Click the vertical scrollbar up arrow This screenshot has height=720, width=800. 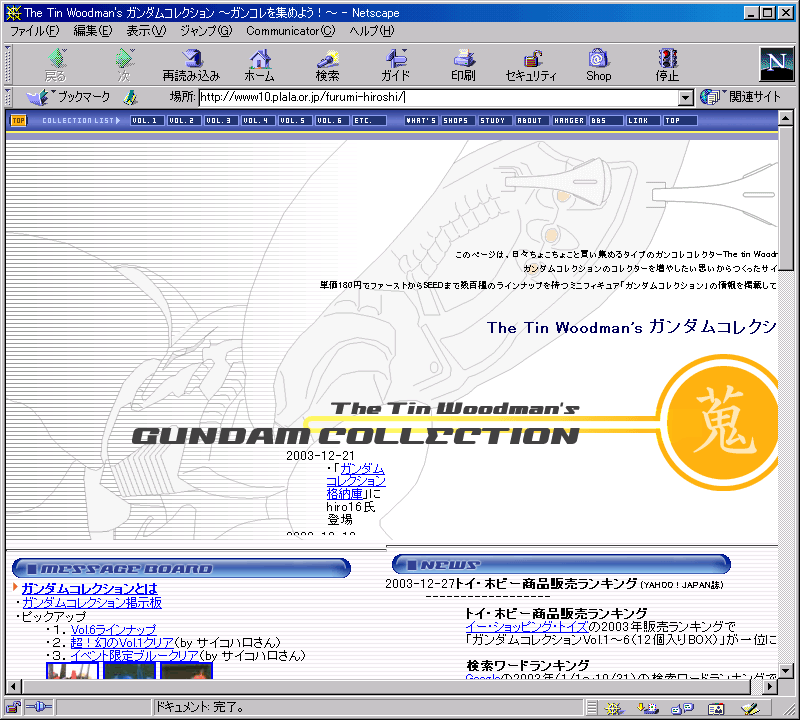786,118
